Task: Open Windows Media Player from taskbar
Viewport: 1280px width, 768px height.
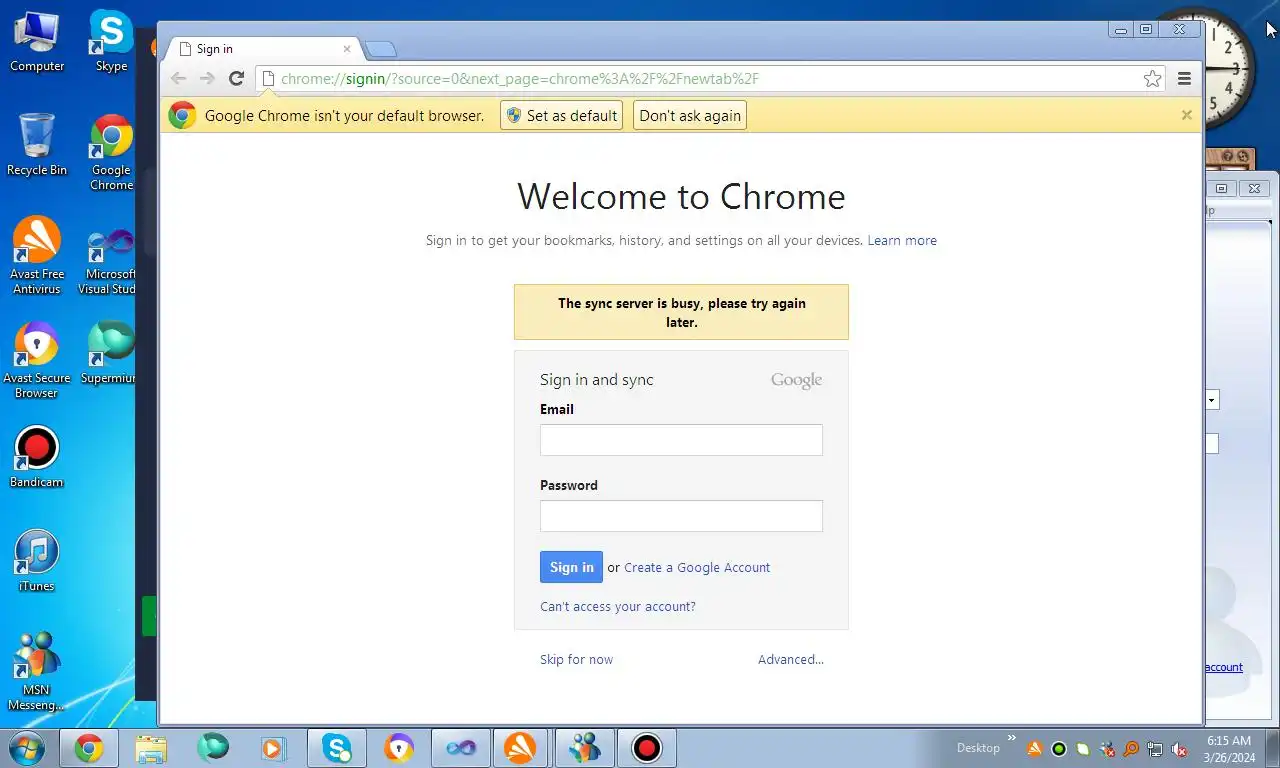Action: (272, 747)
